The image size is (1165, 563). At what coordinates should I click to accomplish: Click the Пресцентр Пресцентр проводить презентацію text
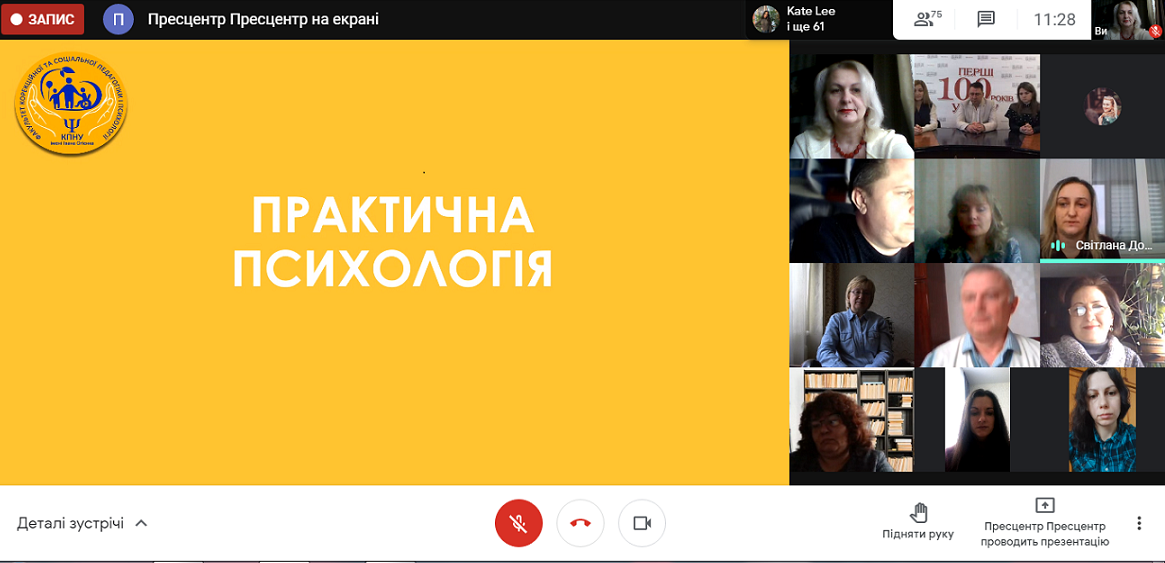[1044, 534]
